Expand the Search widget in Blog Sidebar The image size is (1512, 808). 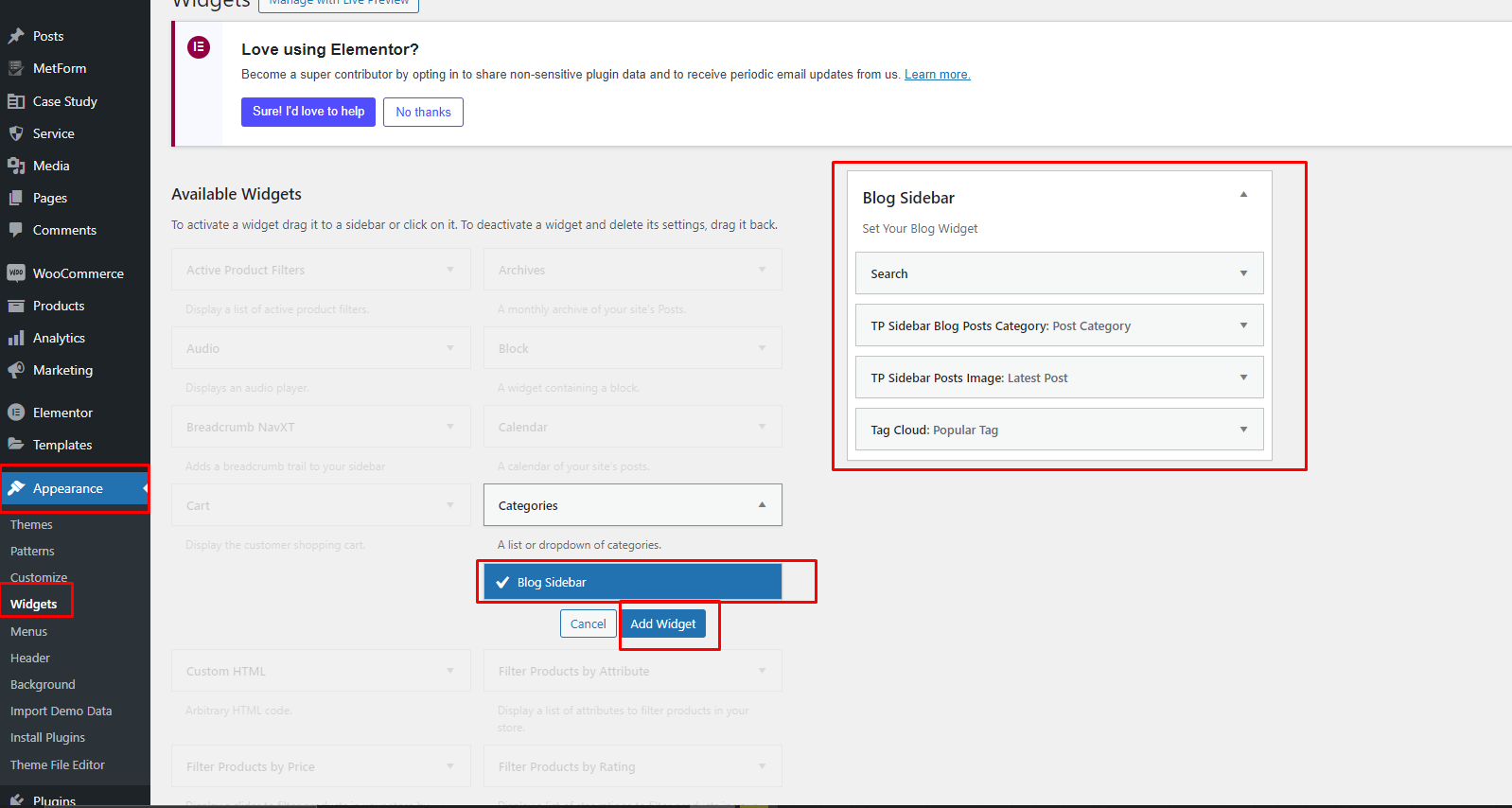pos(1243,273)
